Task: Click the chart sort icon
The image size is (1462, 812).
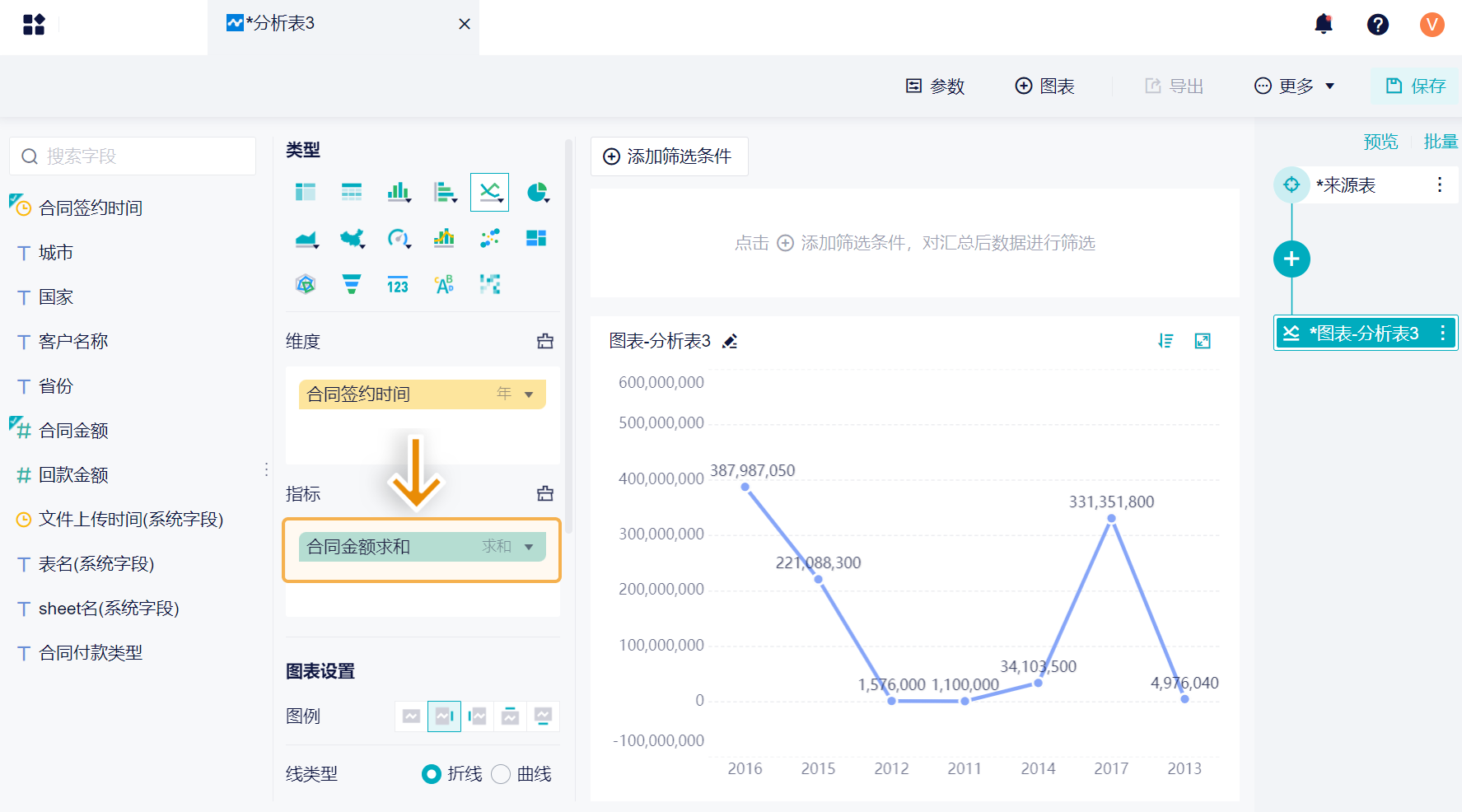Action: click(x=1165, y=341)
